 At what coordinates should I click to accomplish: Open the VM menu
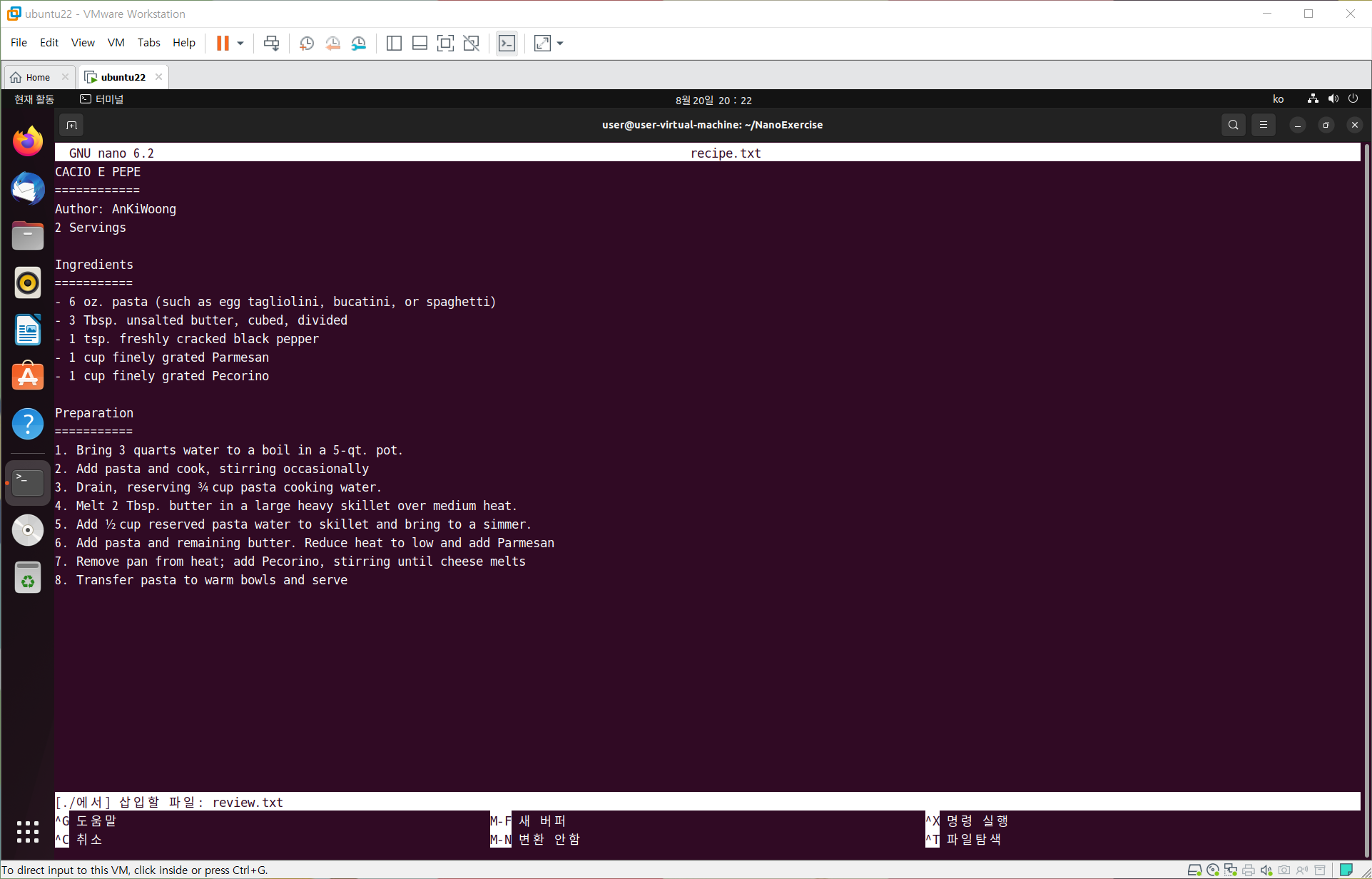tap(116, 43)
